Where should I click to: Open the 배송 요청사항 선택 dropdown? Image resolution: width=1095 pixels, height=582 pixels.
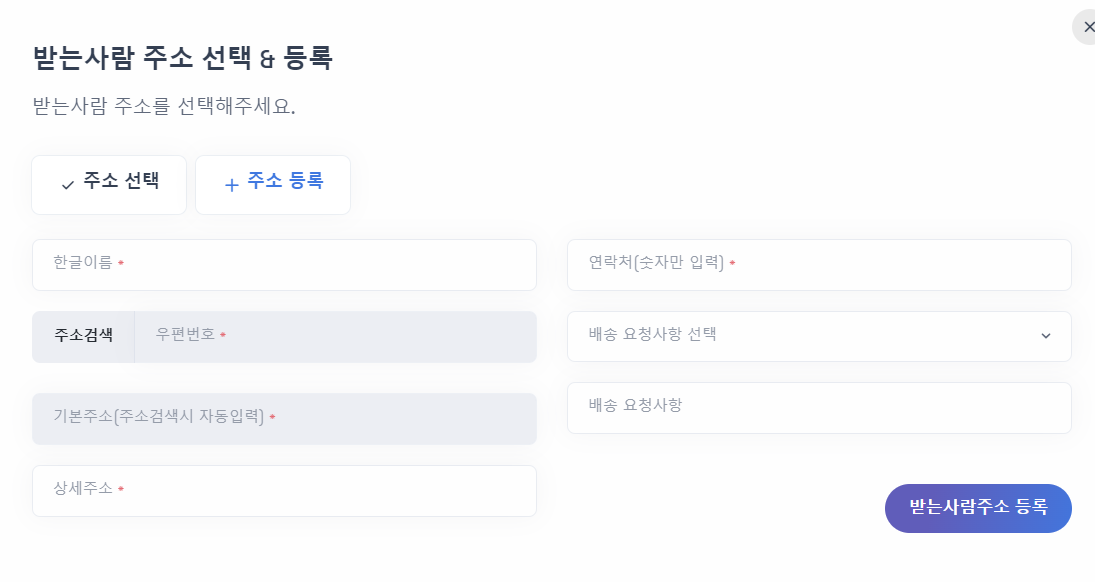[800, 336]
